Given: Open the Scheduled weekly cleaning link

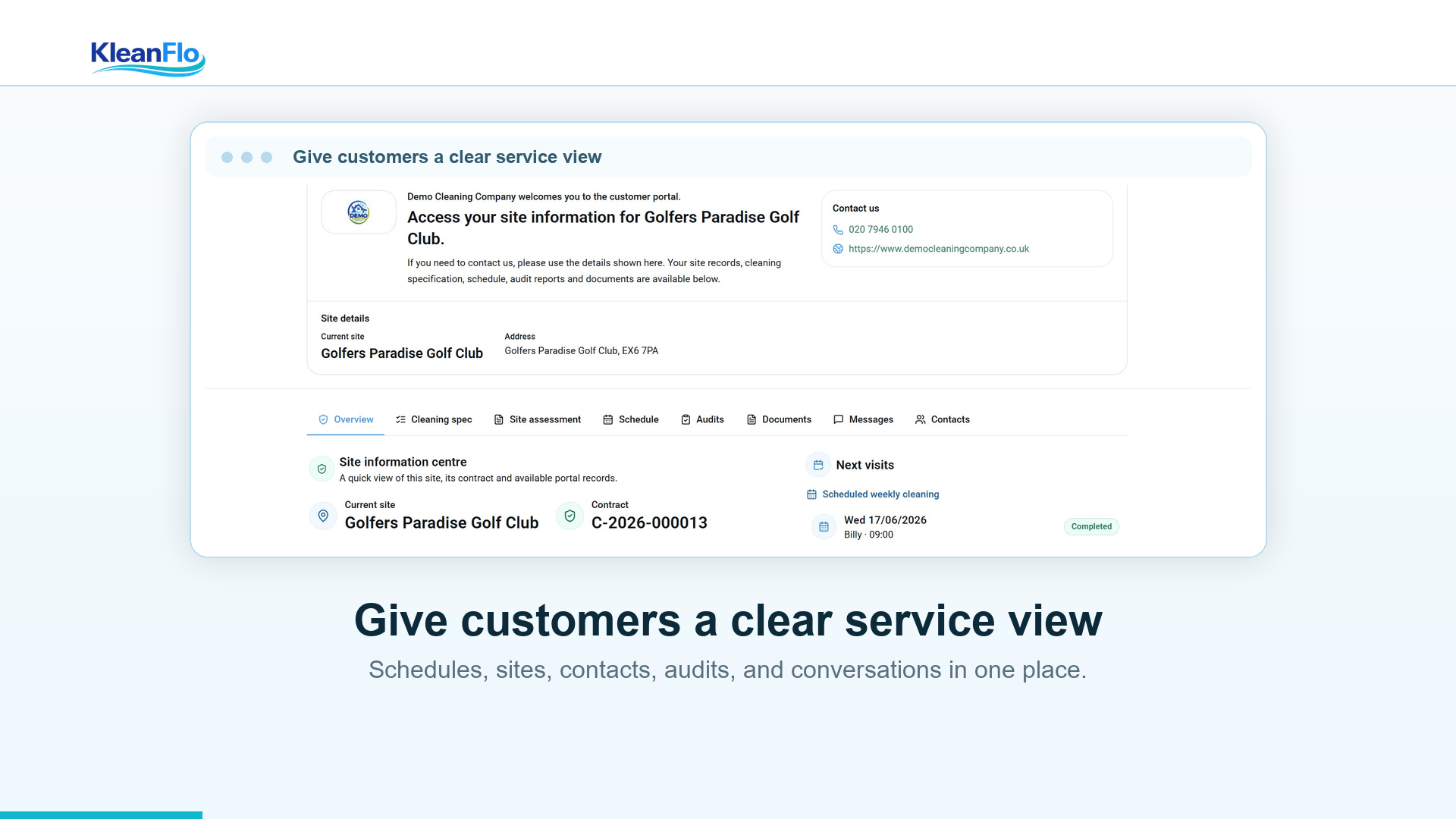Looking at the screenshot, I should tap(880, 494).
